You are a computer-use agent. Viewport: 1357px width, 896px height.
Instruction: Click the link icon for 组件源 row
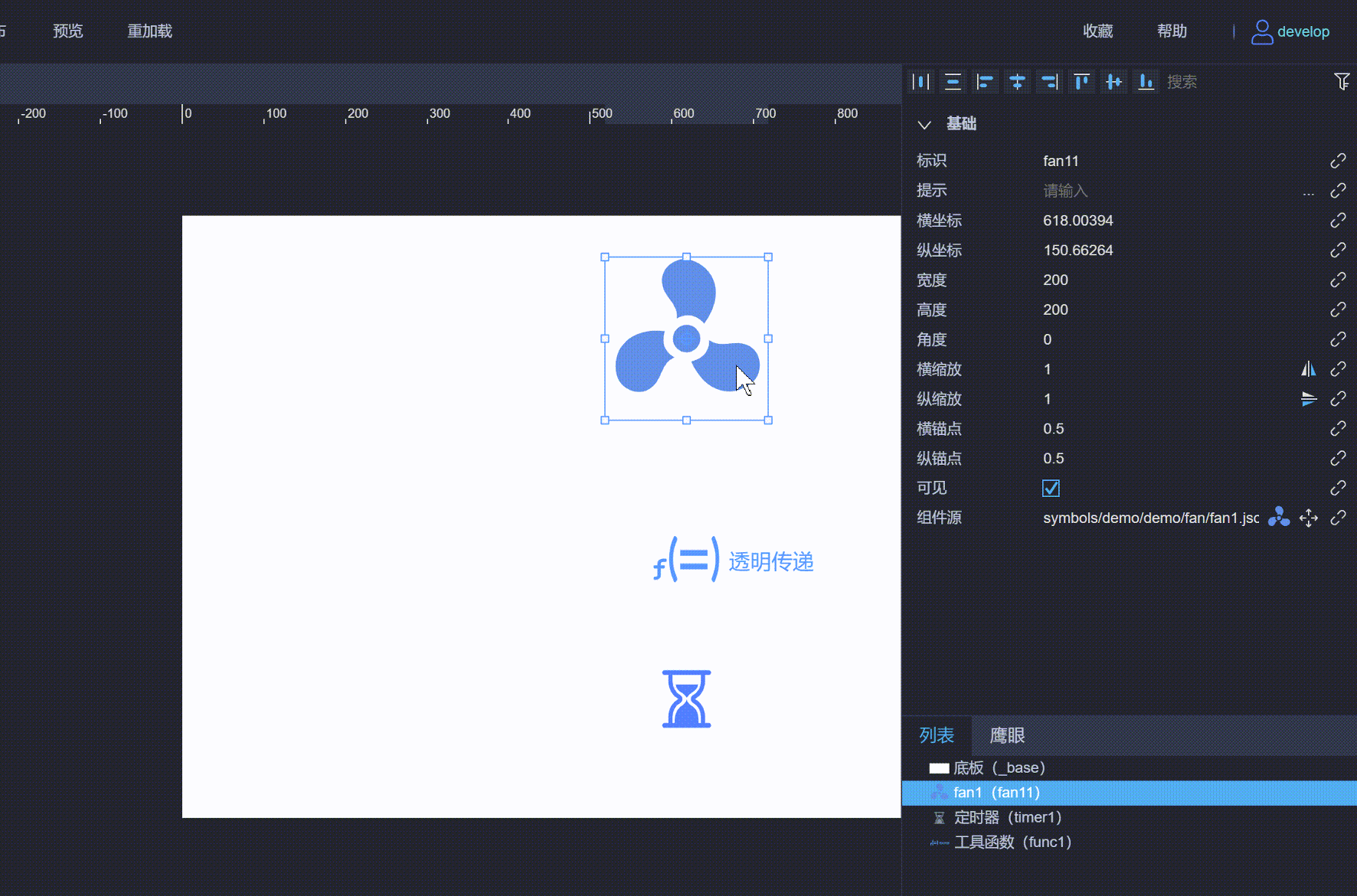click(x=1338, y=518)
